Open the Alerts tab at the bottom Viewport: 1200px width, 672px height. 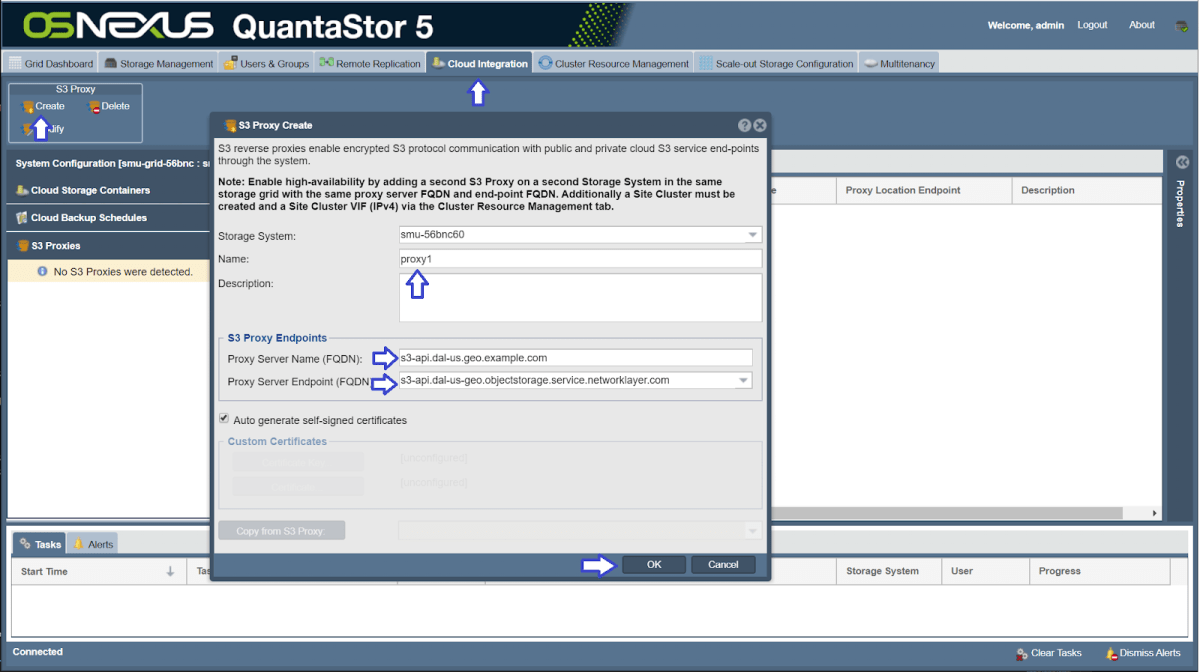coord(92,543)
